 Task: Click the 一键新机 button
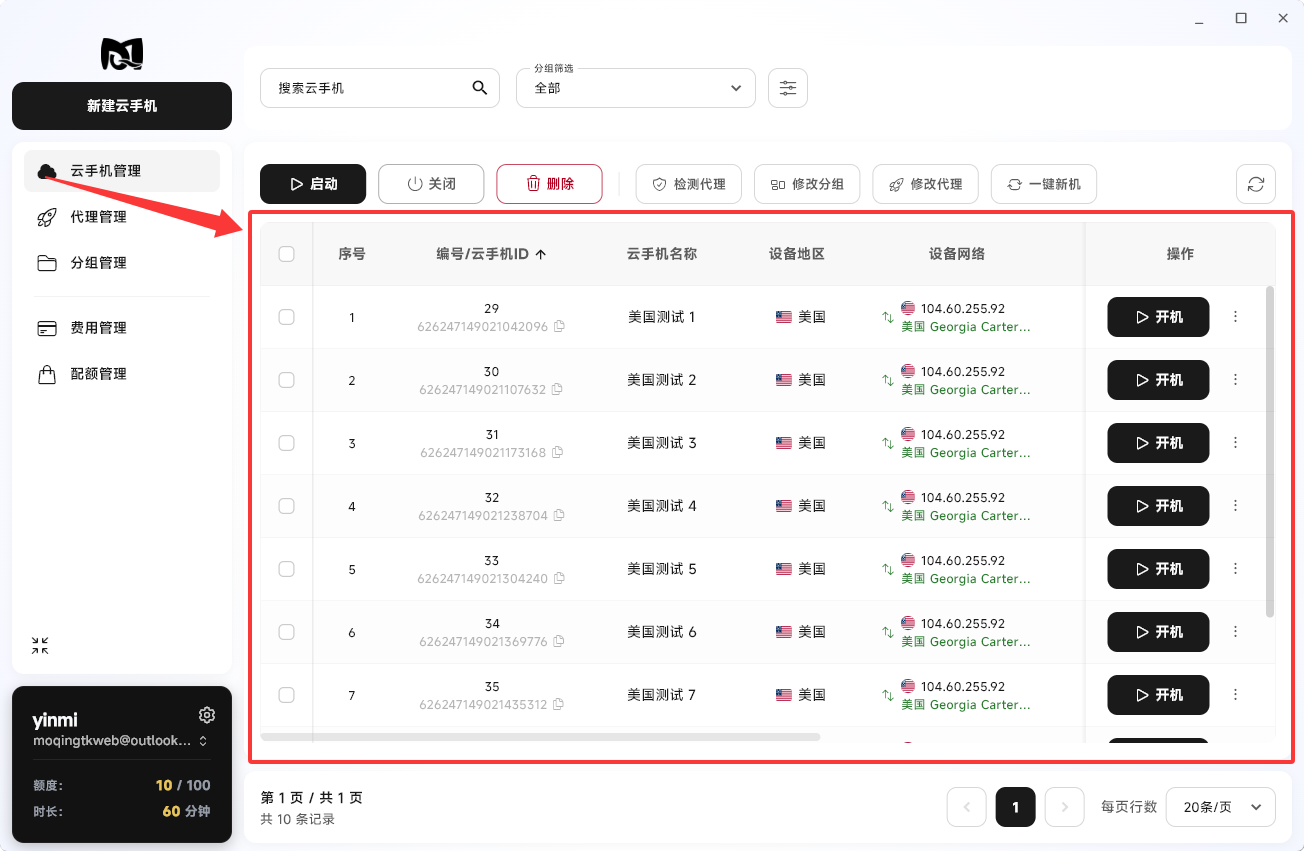[1044, 184]
